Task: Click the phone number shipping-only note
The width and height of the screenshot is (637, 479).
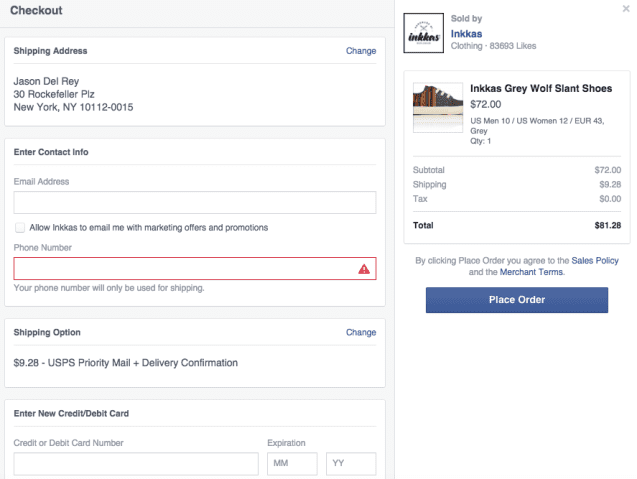Action: click(109, 288)
